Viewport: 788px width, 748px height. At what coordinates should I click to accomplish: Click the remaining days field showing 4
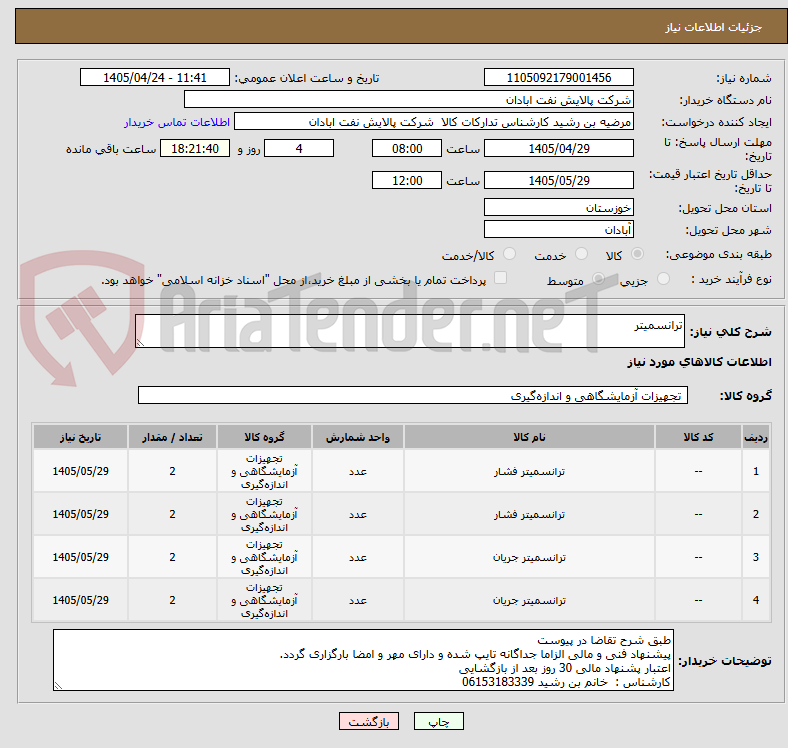[x=299, y=148]
